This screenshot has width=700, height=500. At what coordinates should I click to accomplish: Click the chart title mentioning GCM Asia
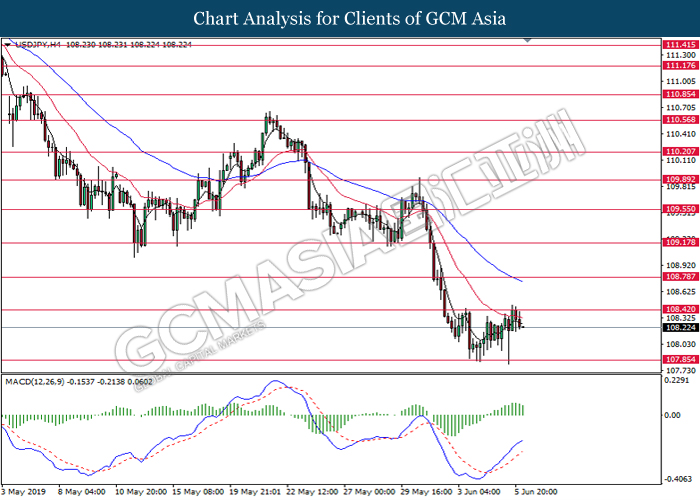350,18
